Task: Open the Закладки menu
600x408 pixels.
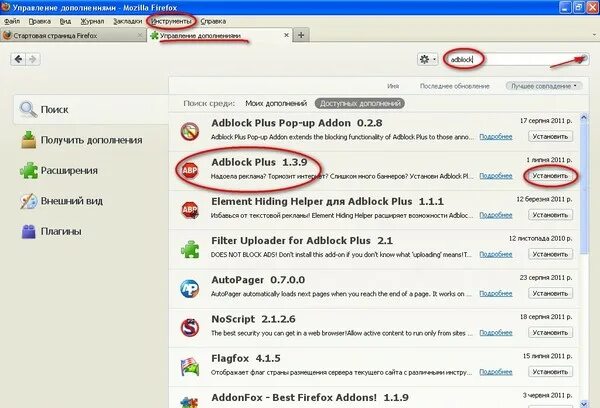Action: point(127,21)
